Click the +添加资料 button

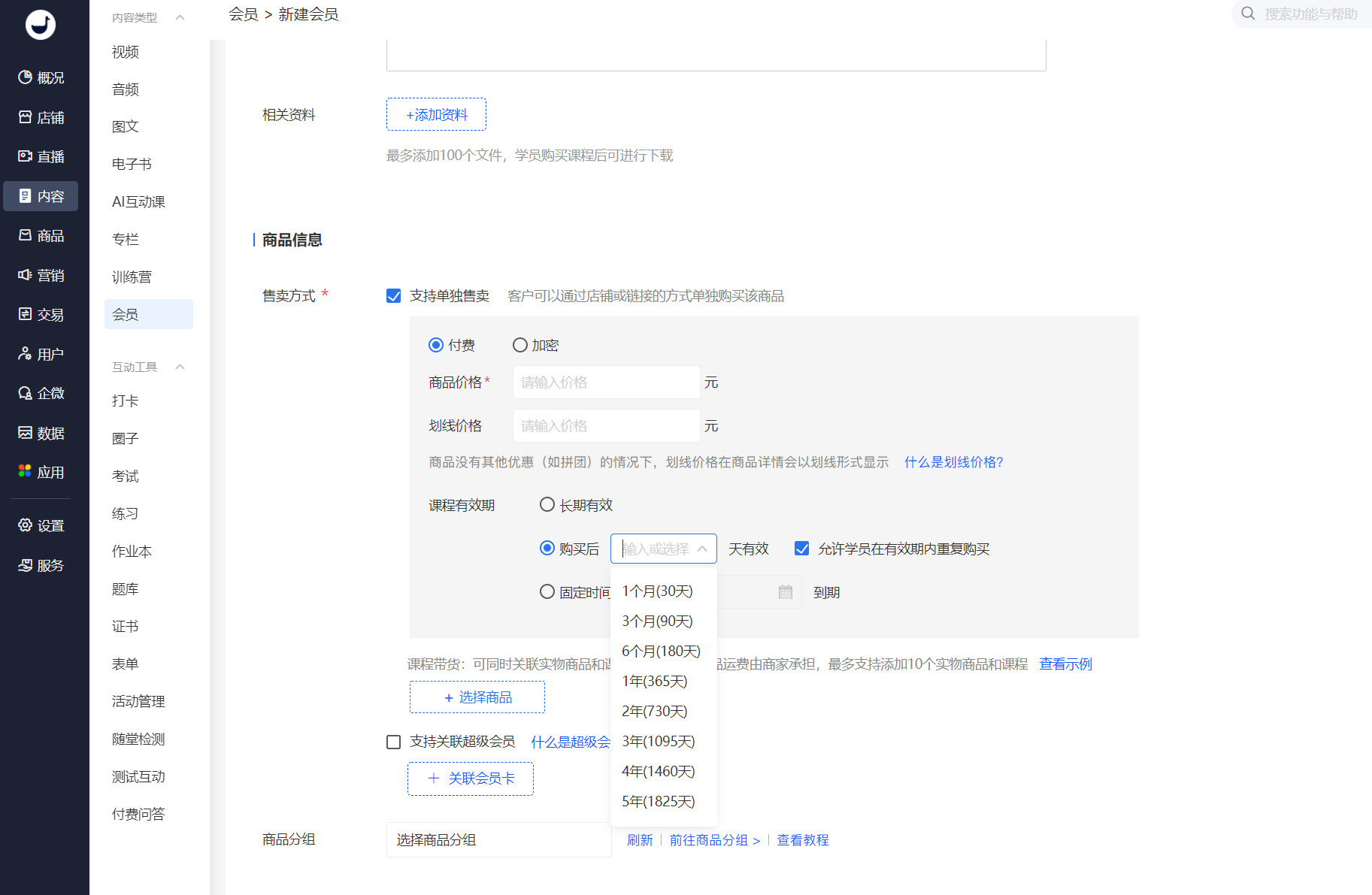436,114
